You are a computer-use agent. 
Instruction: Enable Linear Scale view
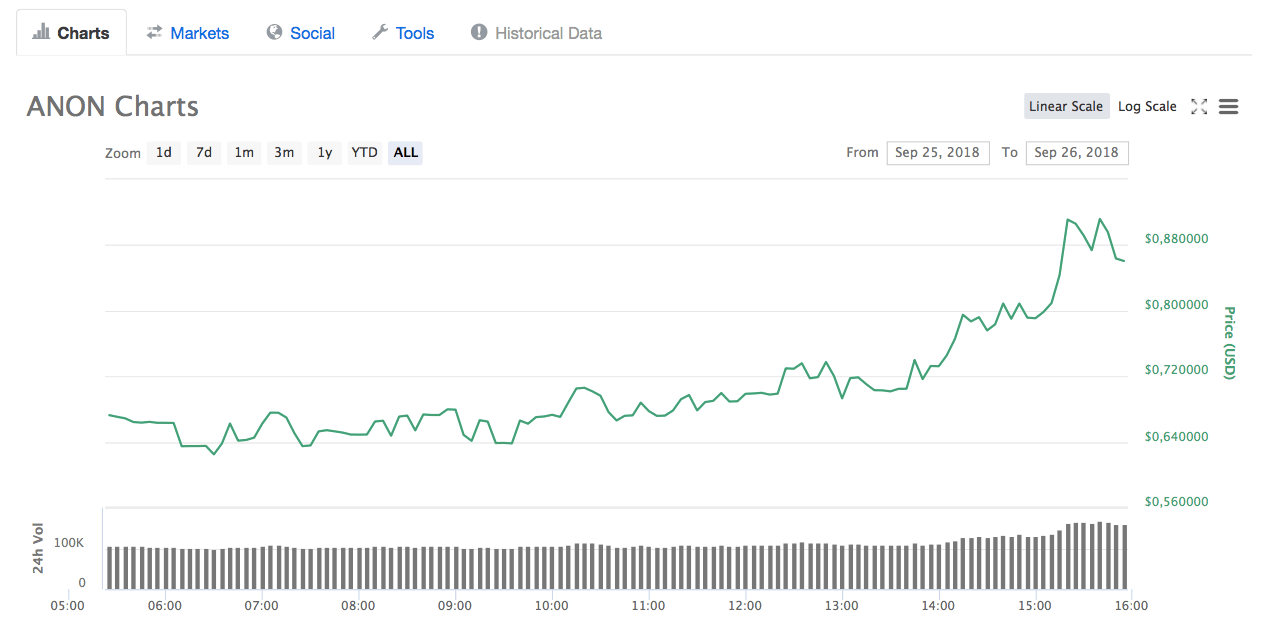point(1066,107)
